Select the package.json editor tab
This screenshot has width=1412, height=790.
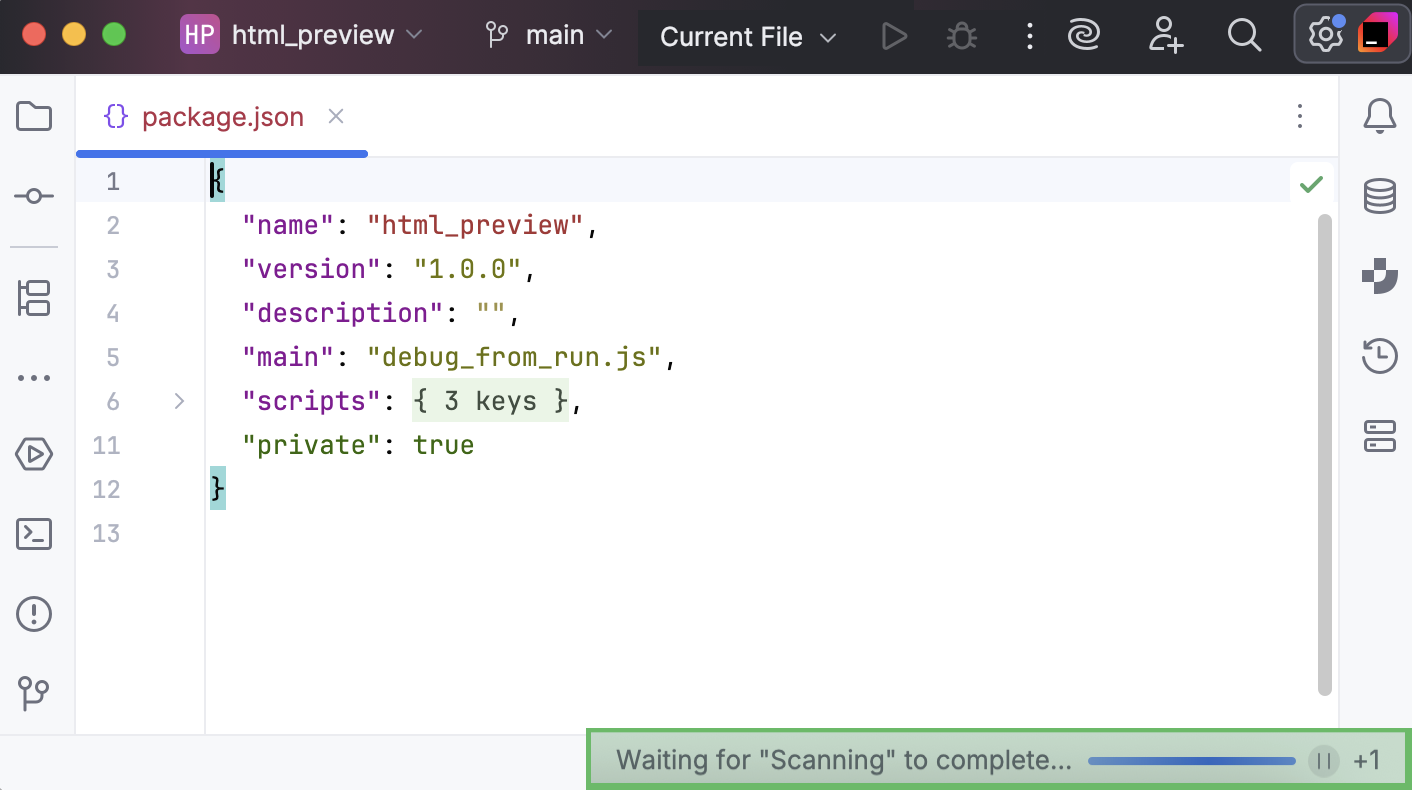point(222,116)
